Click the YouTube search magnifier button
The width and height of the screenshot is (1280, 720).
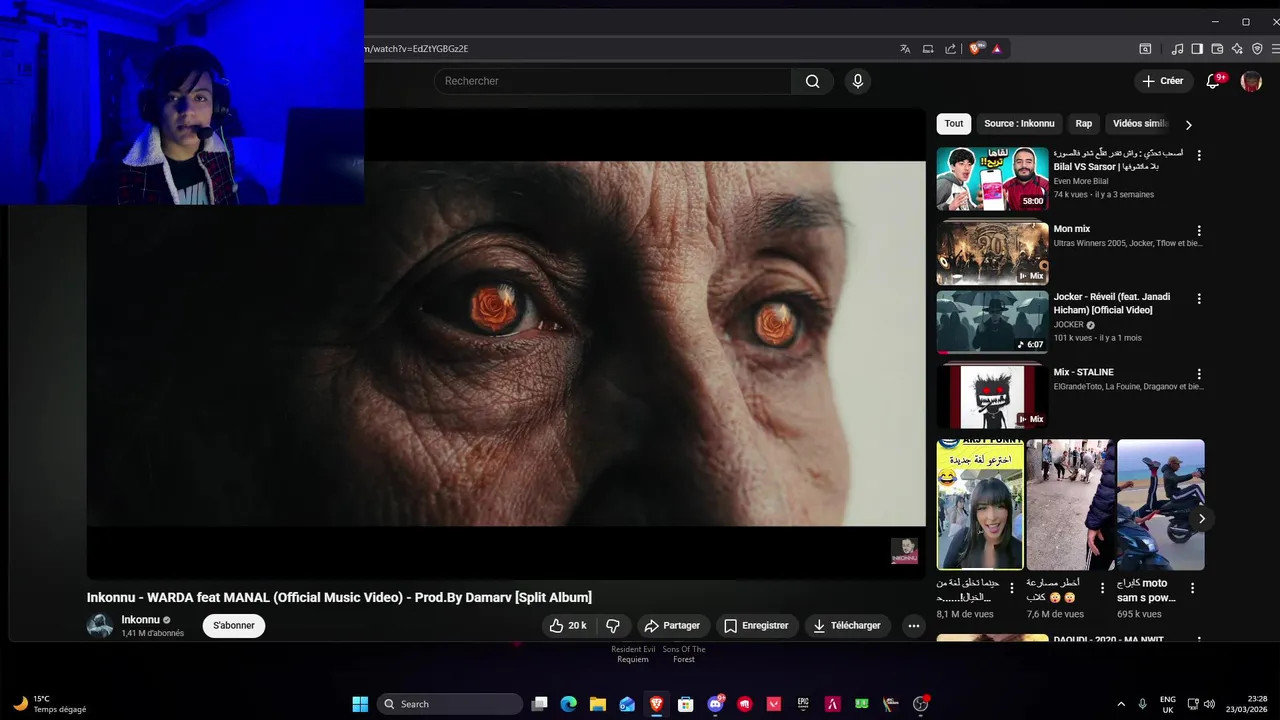pyautogui.click(x=812, y=81)
